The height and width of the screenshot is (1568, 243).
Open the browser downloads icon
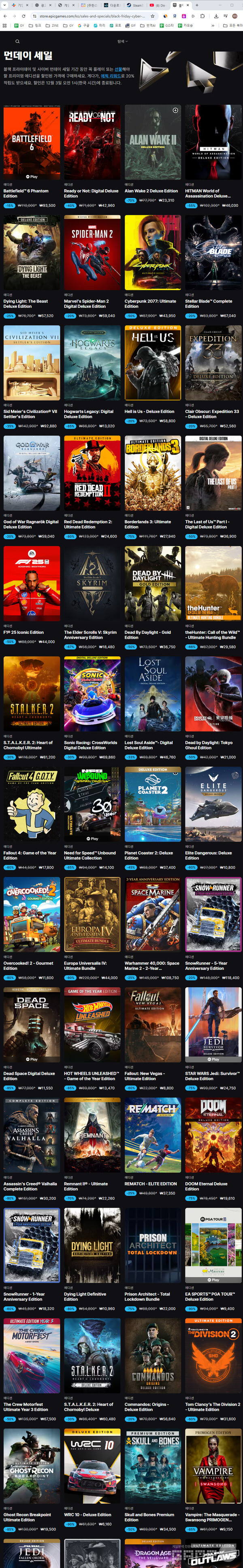tap(217, 17)
